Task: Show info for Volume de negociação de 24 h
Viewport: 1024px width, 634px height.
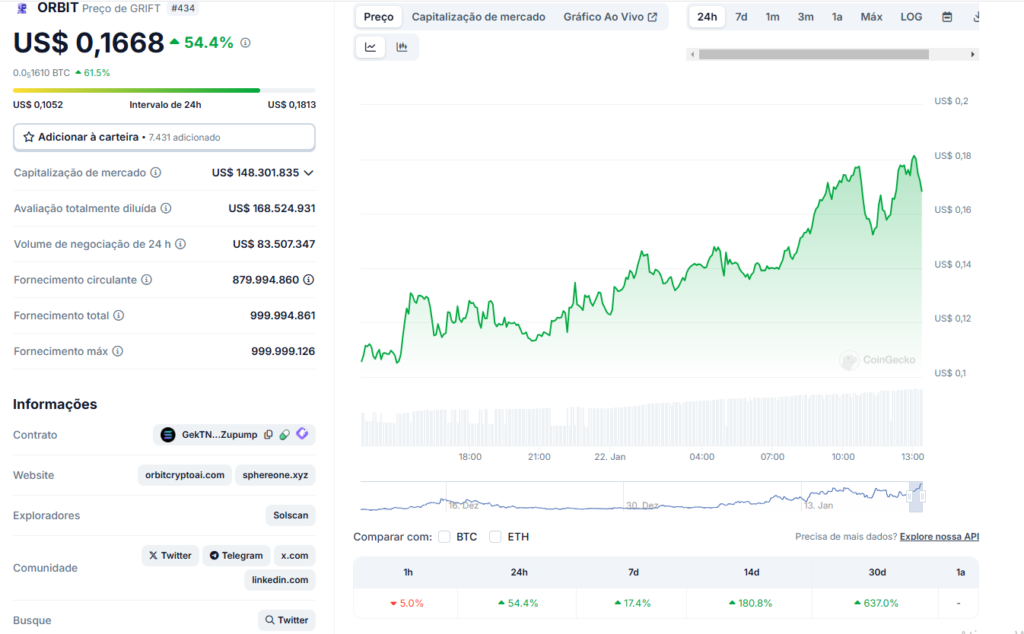Action: [180, 244]
